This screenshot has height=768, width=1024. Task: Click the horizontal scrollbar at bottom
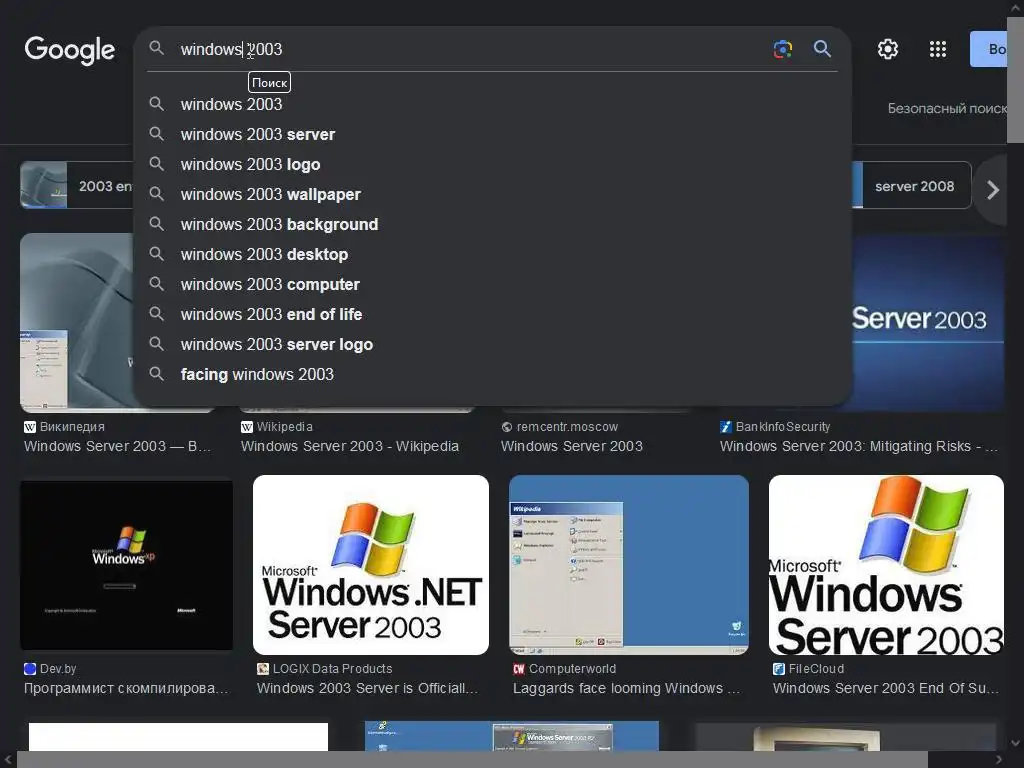(x=472, y=760)
